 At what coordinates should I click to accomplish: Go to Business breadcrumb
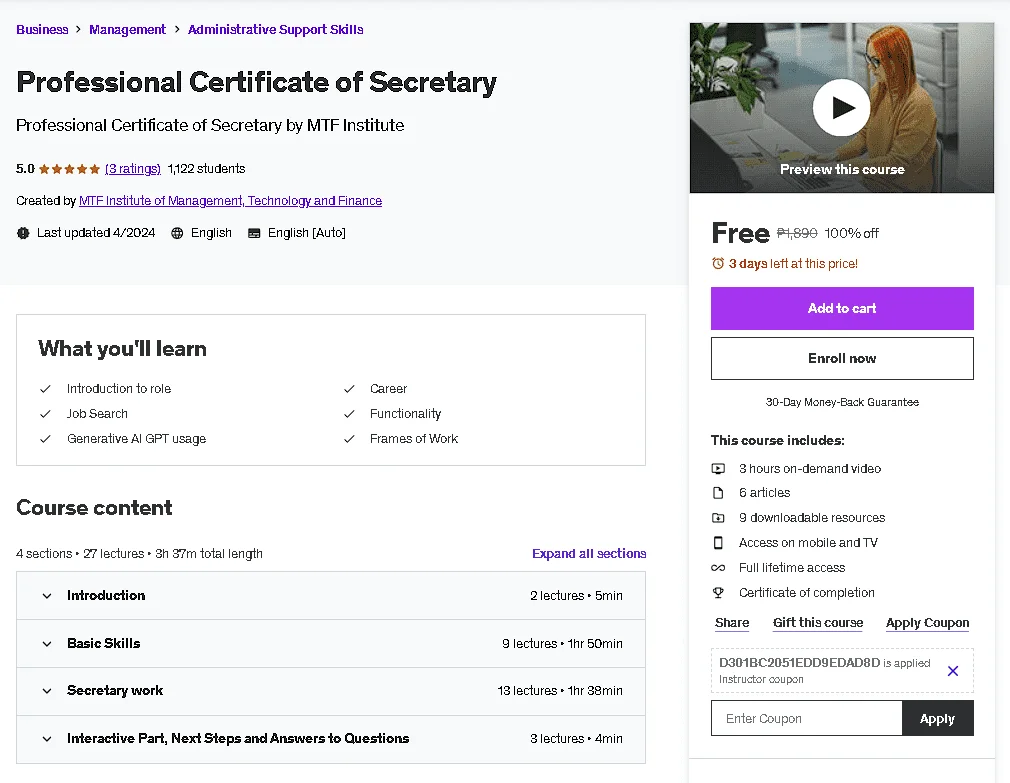tap(42, 30)
